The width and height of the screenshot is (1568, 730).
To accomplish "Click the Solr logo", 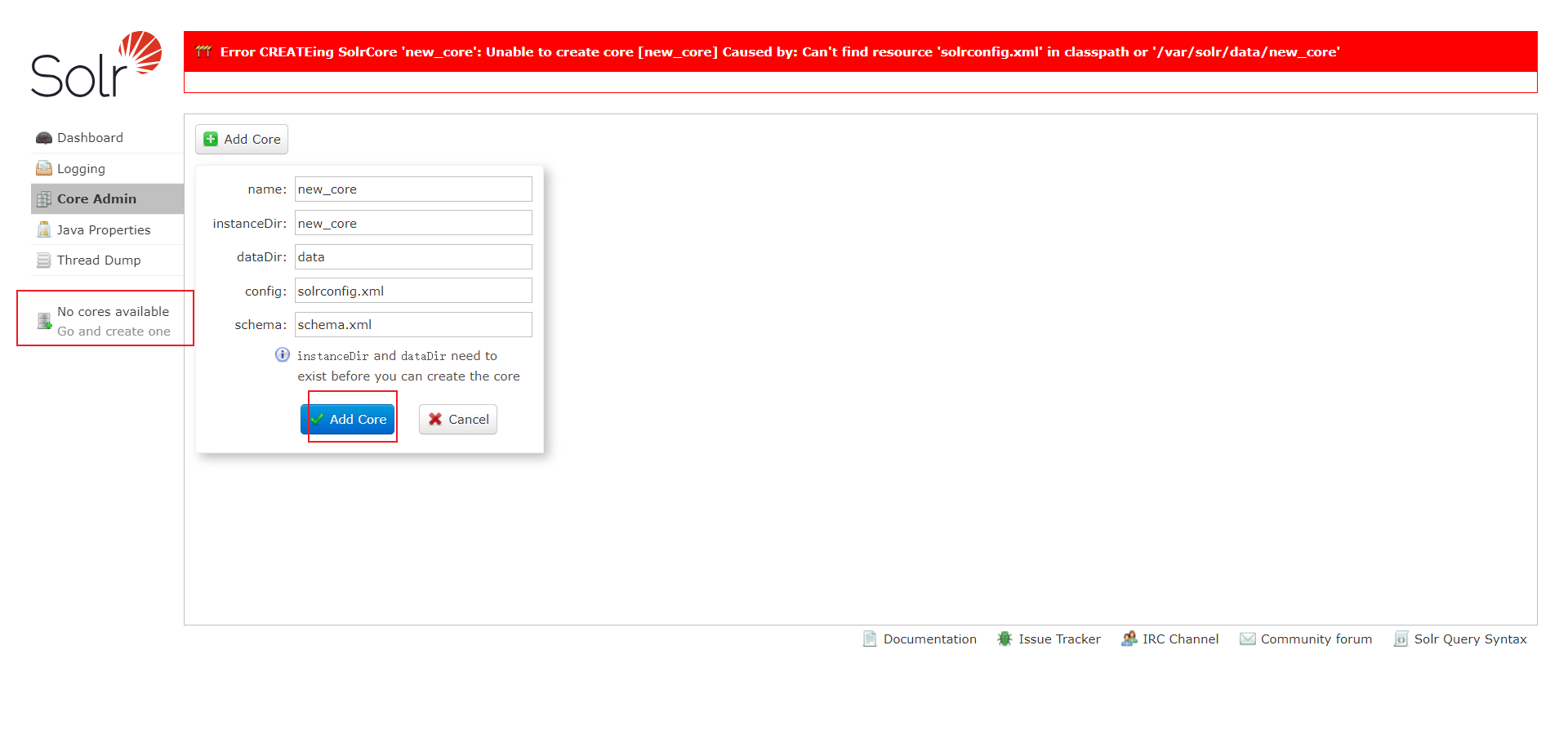I will click(96, 64).
